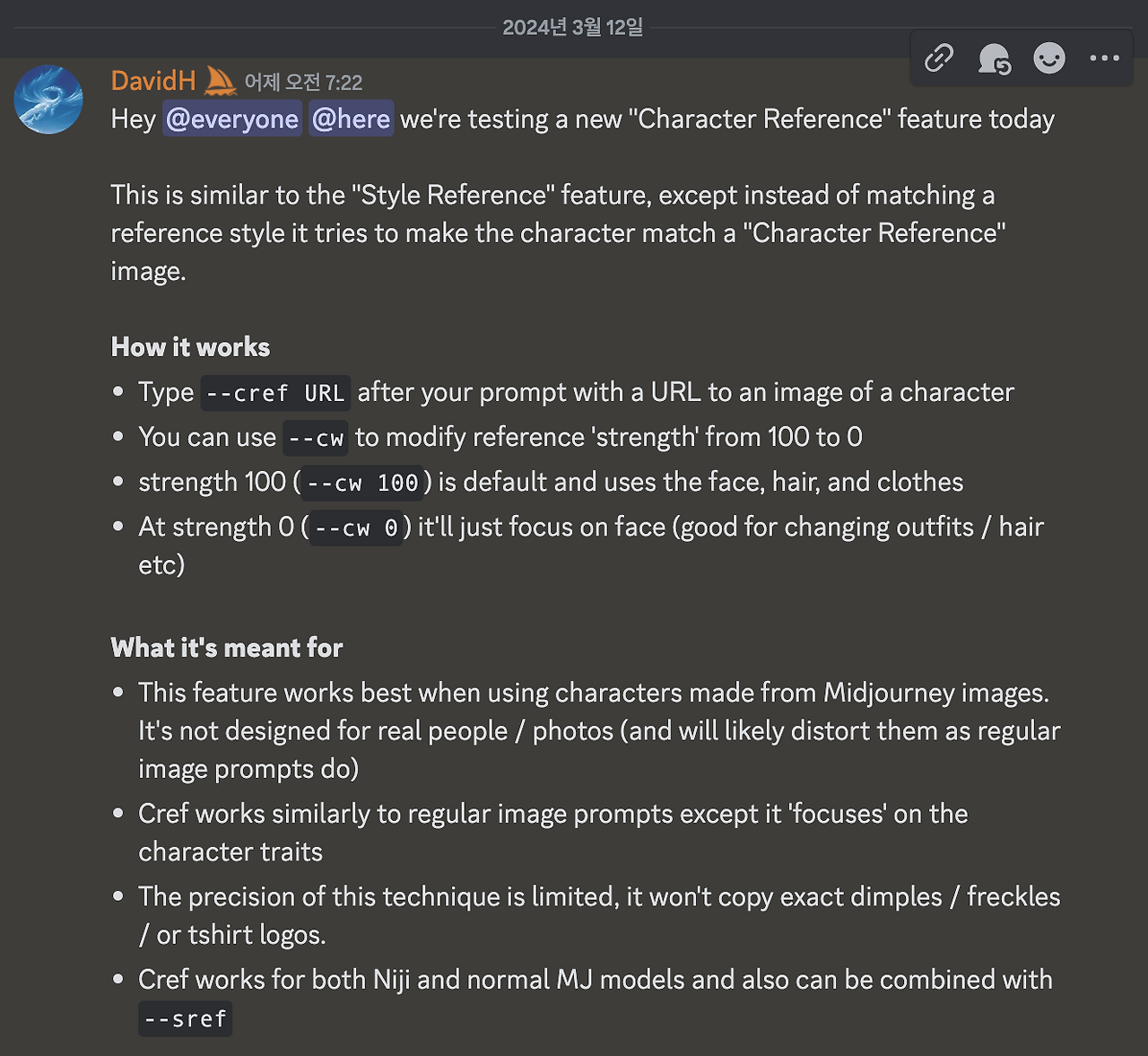Click the "--cw 100" code snippet
The width and height of the screenshot is (1148, 1056).
362,483
